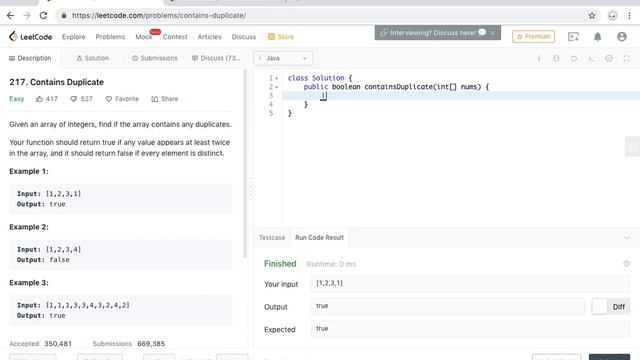
Task: Open the Store link
Action: pos(281,37)
